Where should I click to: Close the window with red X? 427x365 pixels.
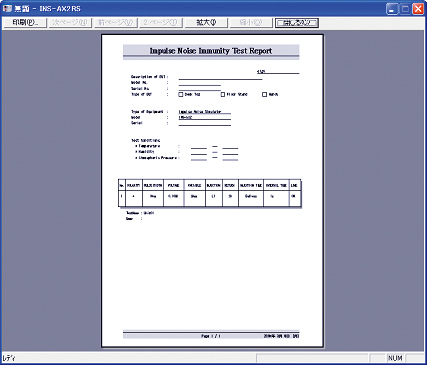(x=418, y=9)
